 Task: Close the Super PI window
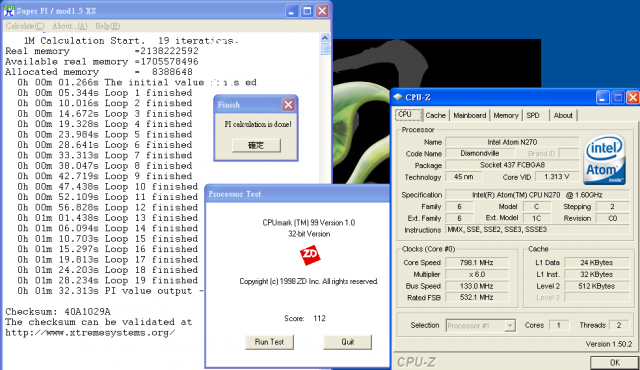pos(322,11)
